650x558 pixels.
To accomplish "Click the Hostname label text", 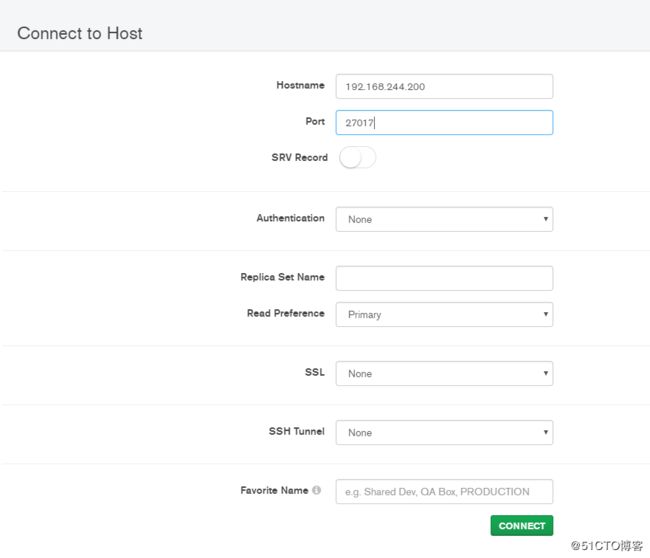I will [x=300, y=85].
